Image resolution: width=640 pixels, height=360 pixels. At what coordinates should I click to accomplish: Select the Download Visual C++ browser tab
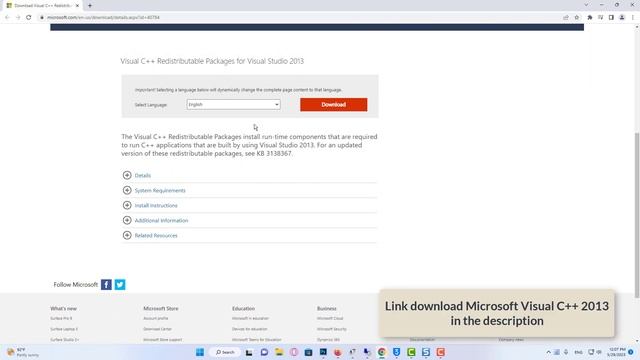click(x=43, y=6)
